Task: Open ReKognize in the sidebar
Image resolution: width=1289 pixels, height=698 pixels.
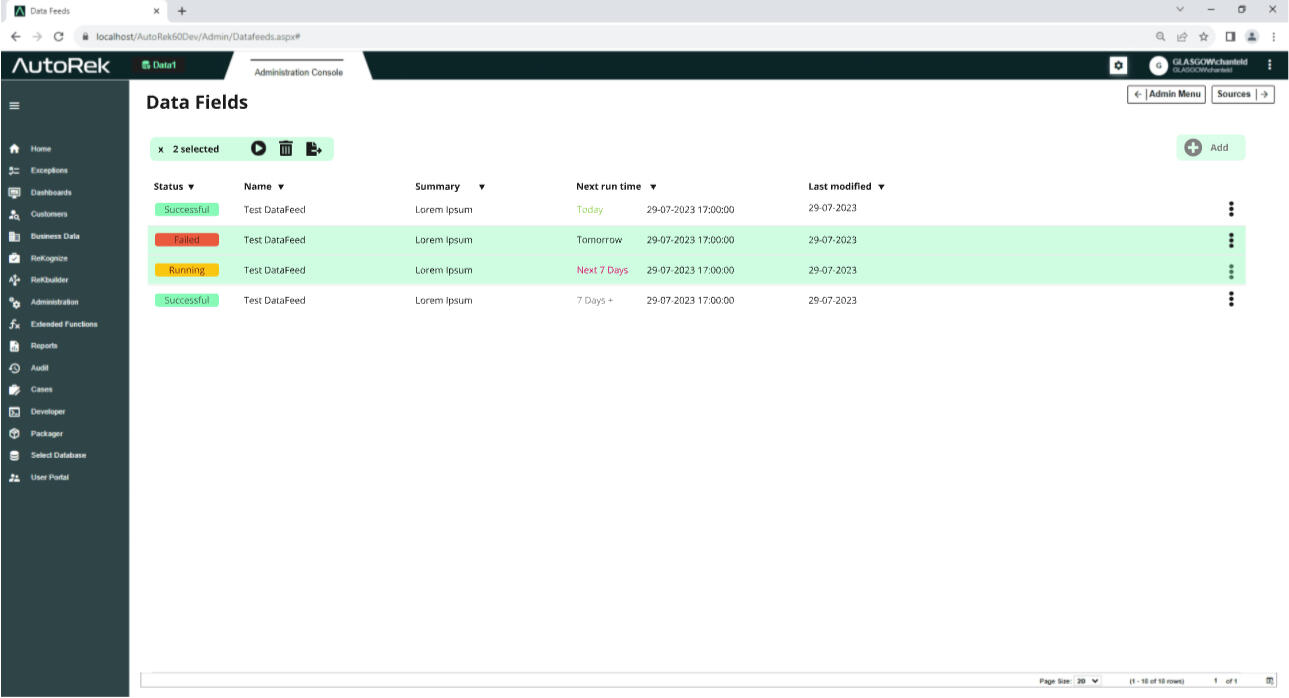Action: point(48,258)
